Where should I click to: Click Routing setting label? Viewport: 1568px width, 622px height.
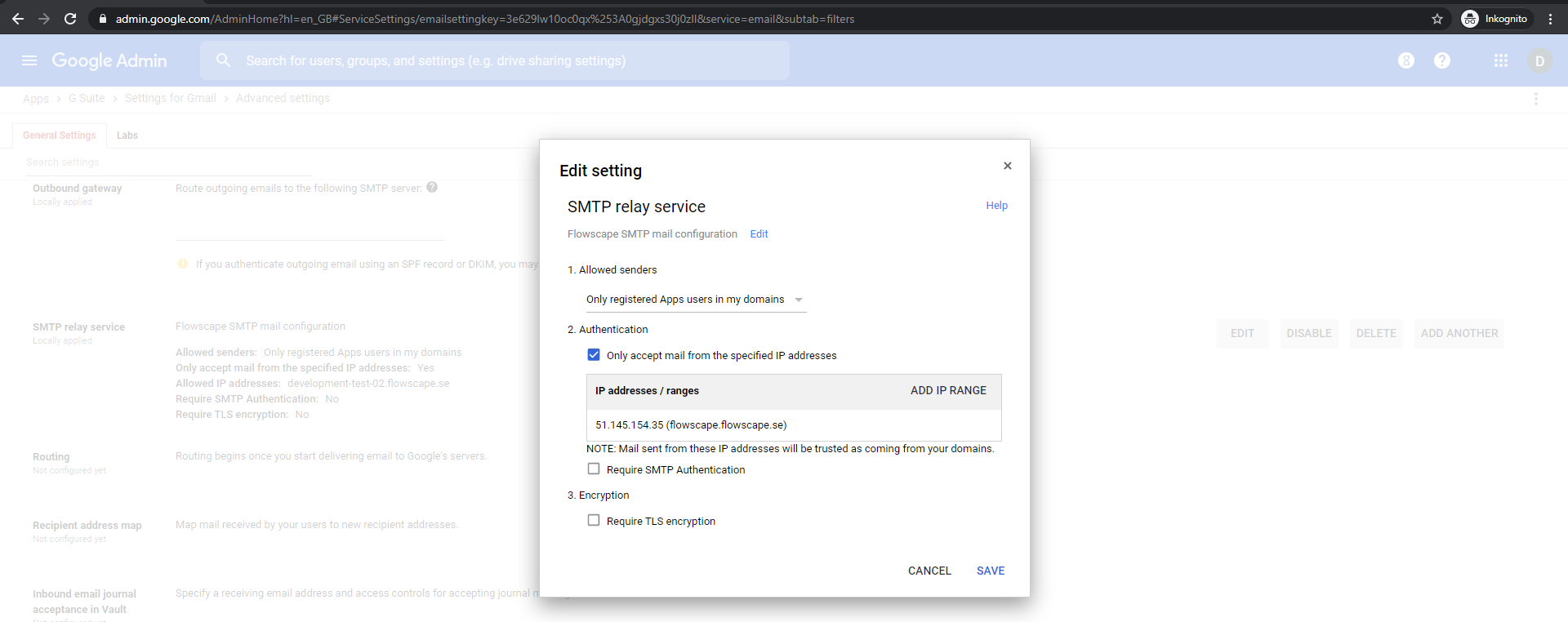(x=51, y=457)
